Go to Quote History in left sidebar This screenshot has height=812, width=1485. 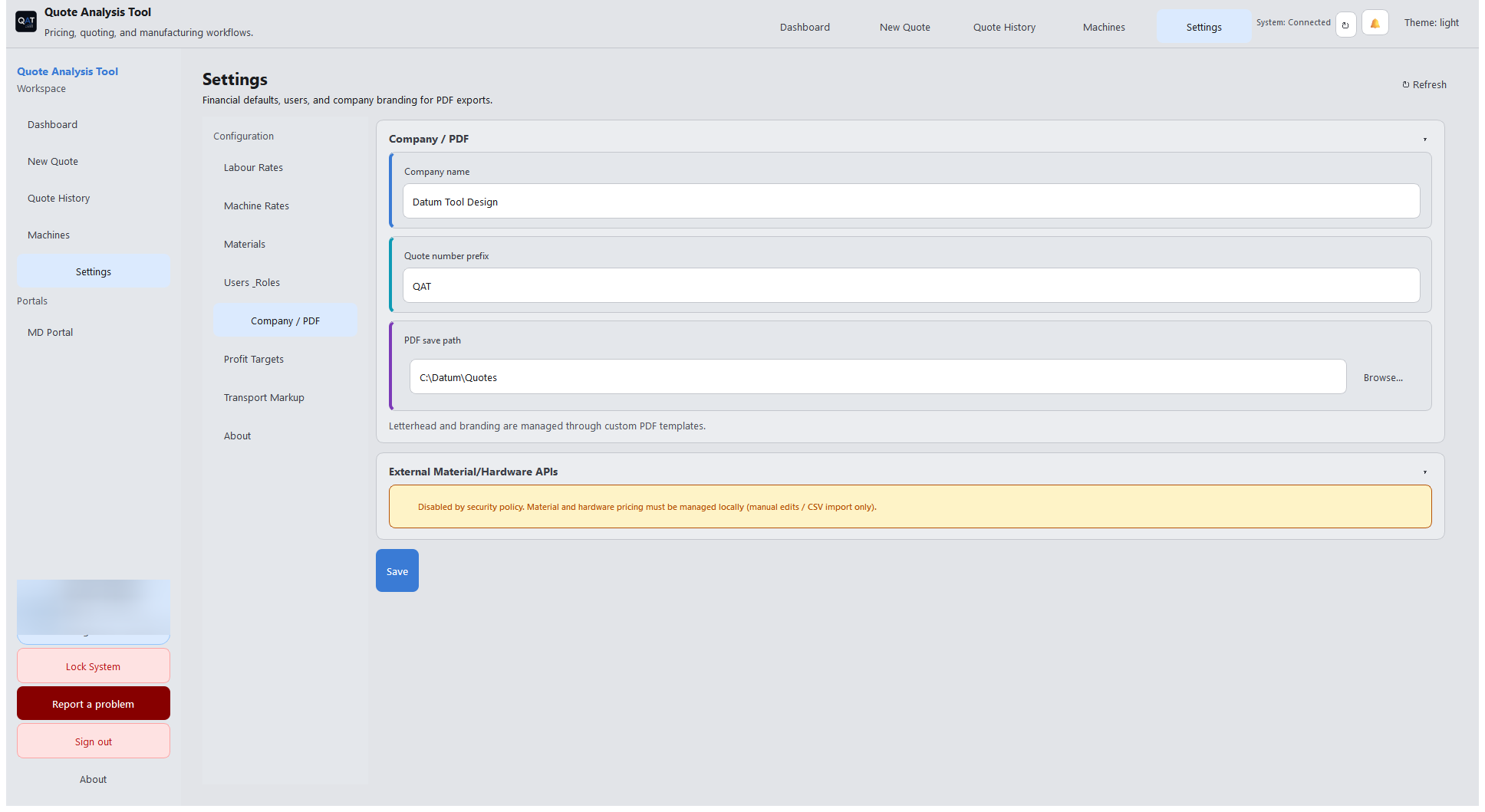tap(94, 198)
